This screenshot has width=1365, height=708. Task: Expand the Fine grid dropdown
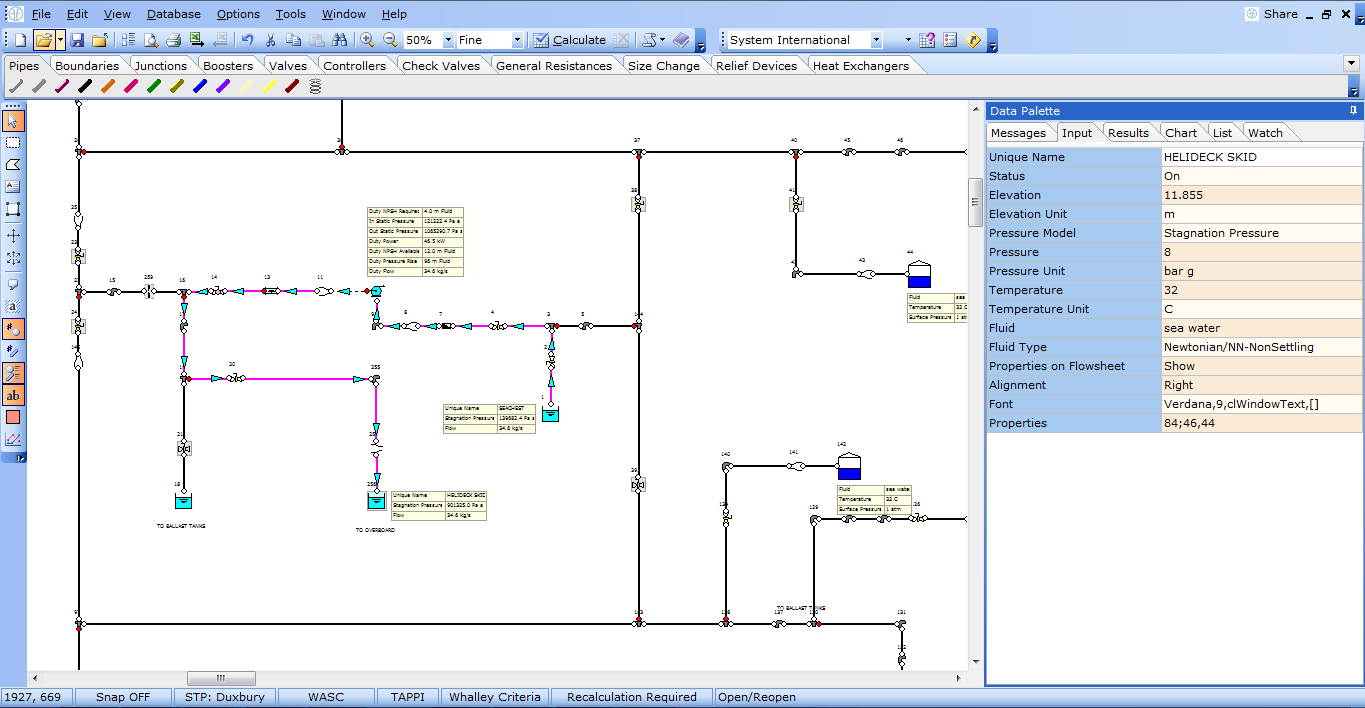point(517,40)
